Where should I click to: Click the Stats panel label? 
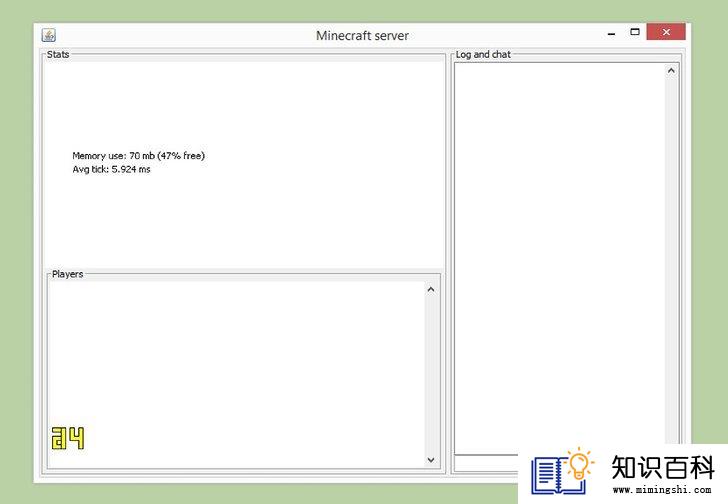click(58, 54)
